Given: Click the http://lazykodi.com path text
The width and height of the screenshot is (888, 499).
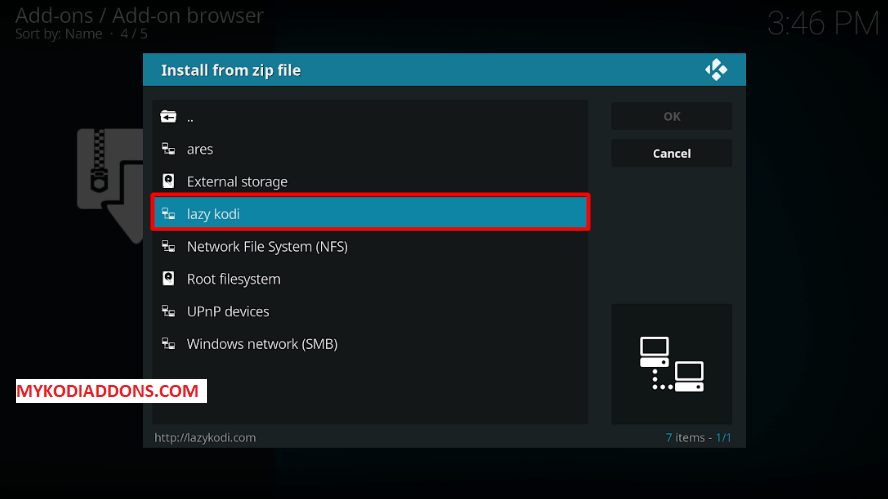Looking at the screenshot, I should (x=205, y=437).
